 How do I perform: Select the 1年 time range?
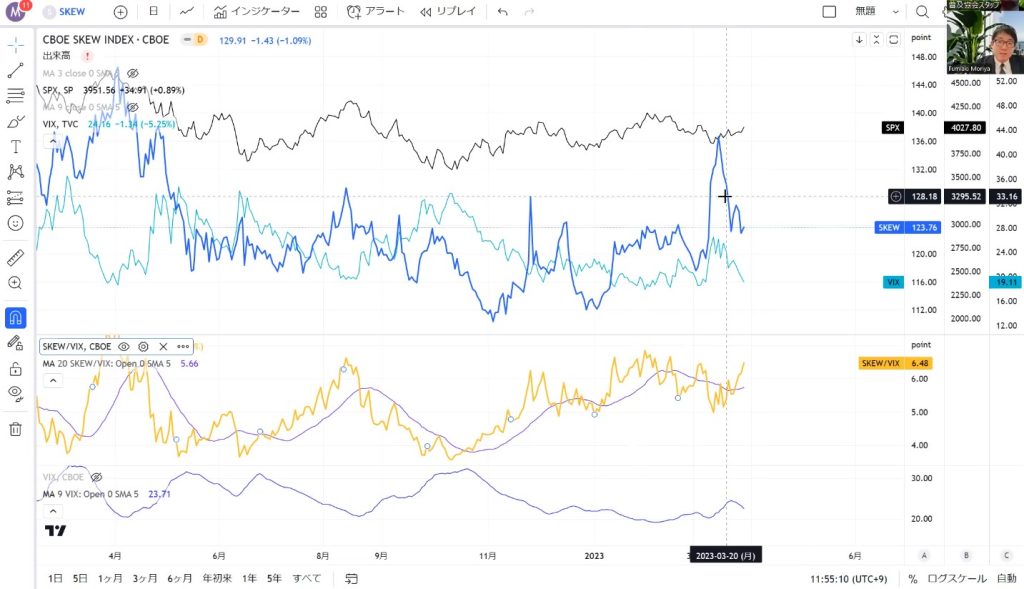[249, 579]
